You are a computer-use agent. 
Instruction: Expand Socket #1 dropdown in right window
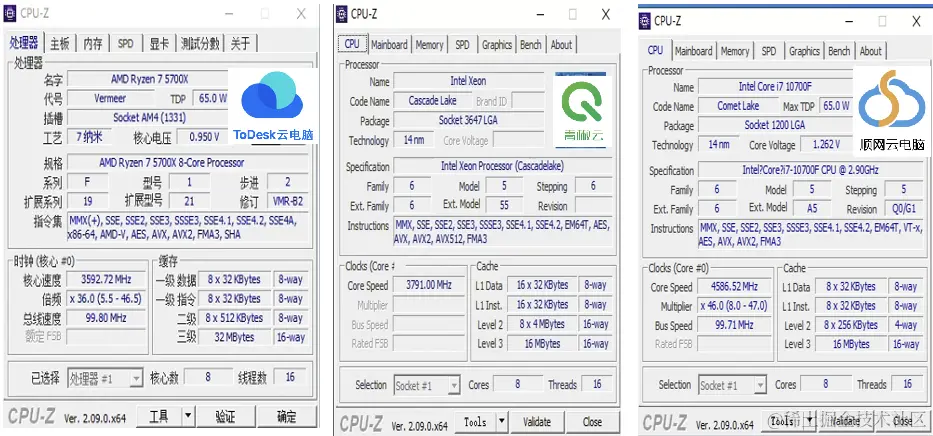[760, 385]
